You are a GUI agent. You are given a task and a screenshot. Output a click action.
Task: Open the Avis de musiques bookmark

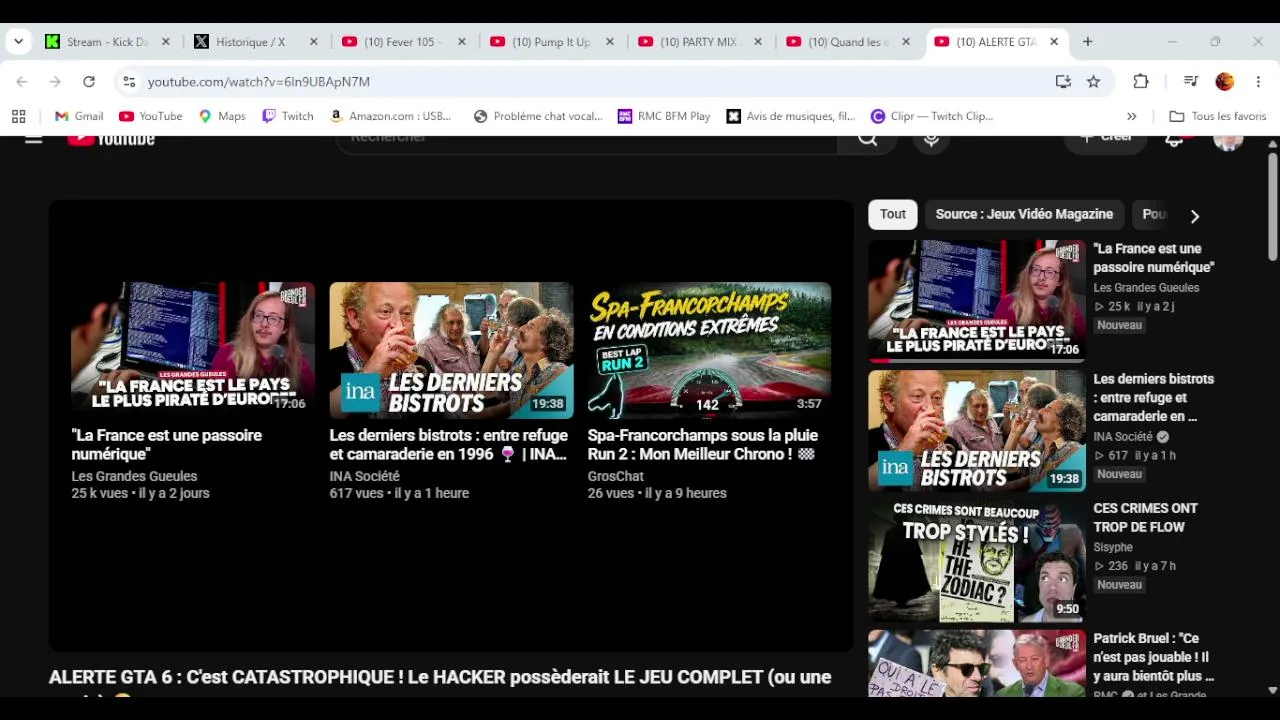point(791,116)
